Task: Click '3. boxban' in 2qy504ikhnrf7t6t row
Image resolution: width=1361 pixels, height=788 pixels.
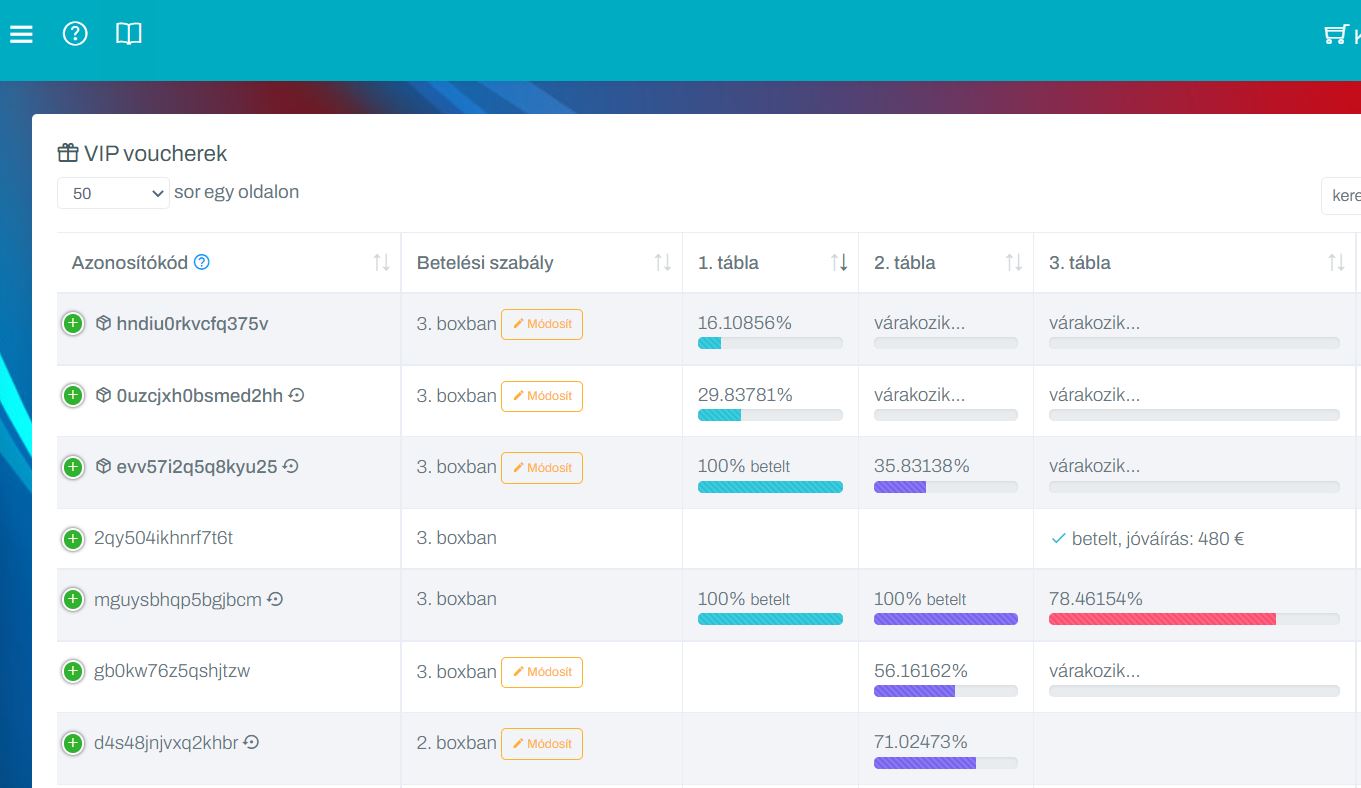Action: pos(456,538)
